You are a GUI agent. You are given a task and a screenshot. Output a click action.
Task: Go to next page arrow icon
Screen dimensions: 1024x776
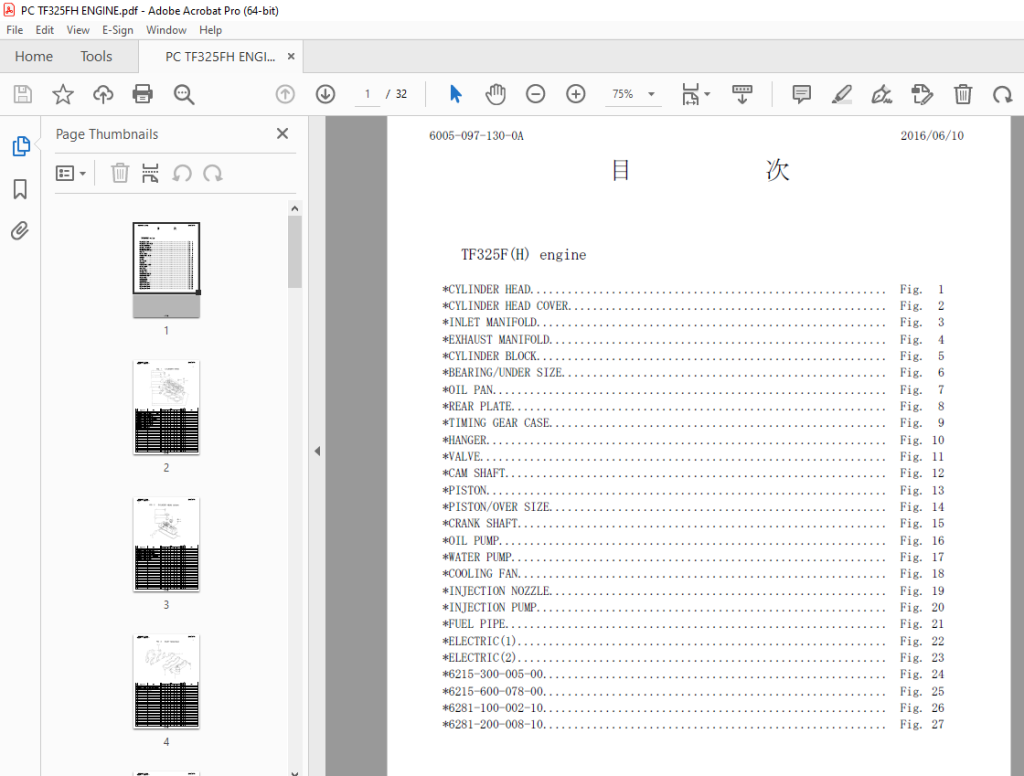pos(325,94)
